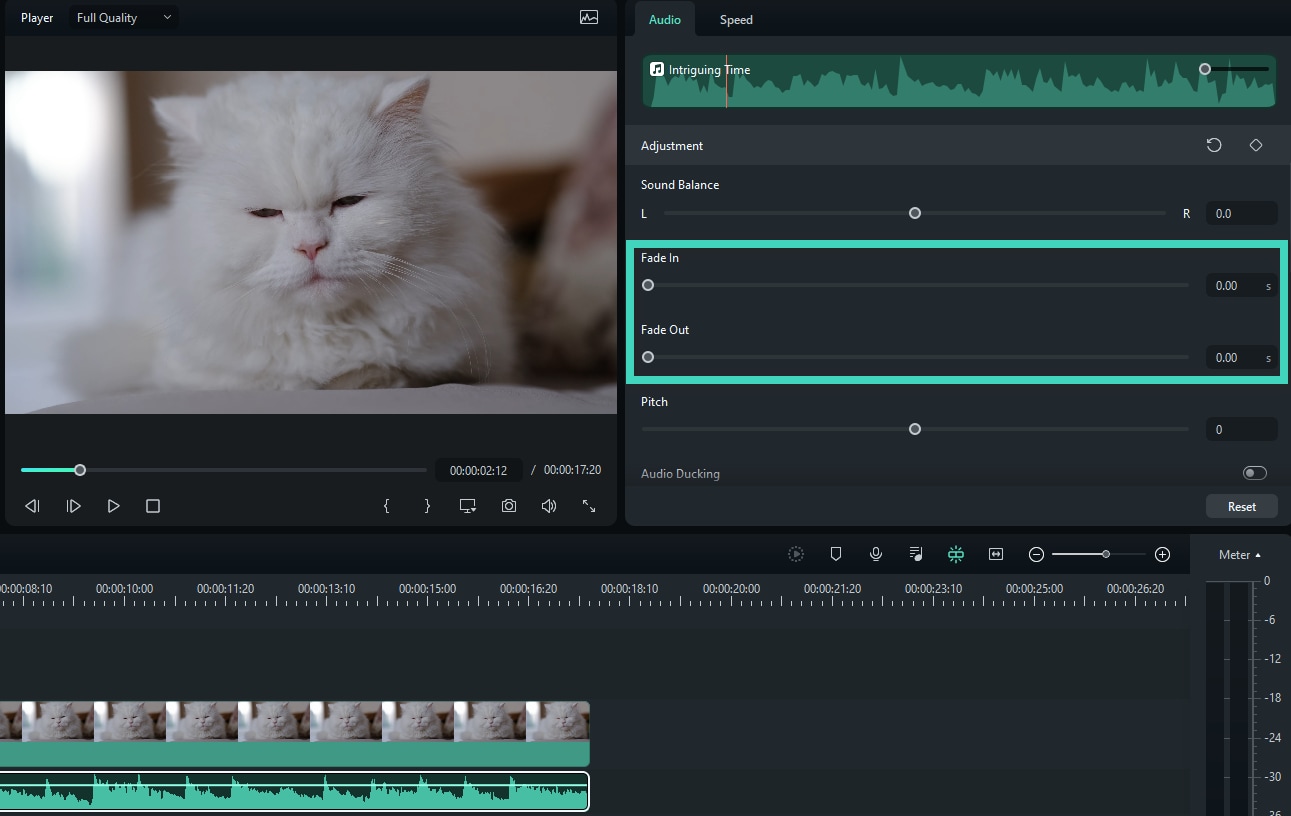1291x816 pixels.
Task: Click the player progress bar handle
Action: (80, 470)
